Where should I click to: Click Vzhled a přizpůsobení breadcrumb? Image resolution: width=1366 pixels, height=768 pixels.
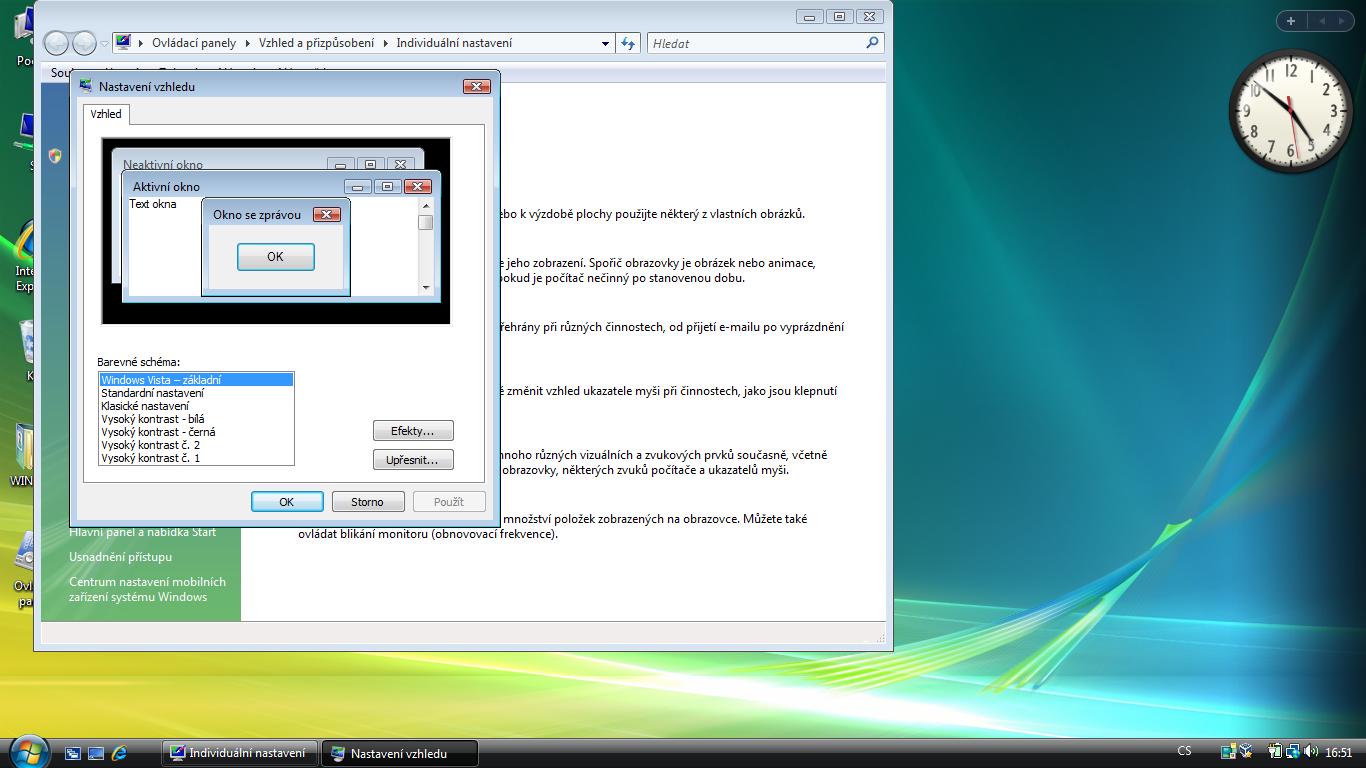316,43
